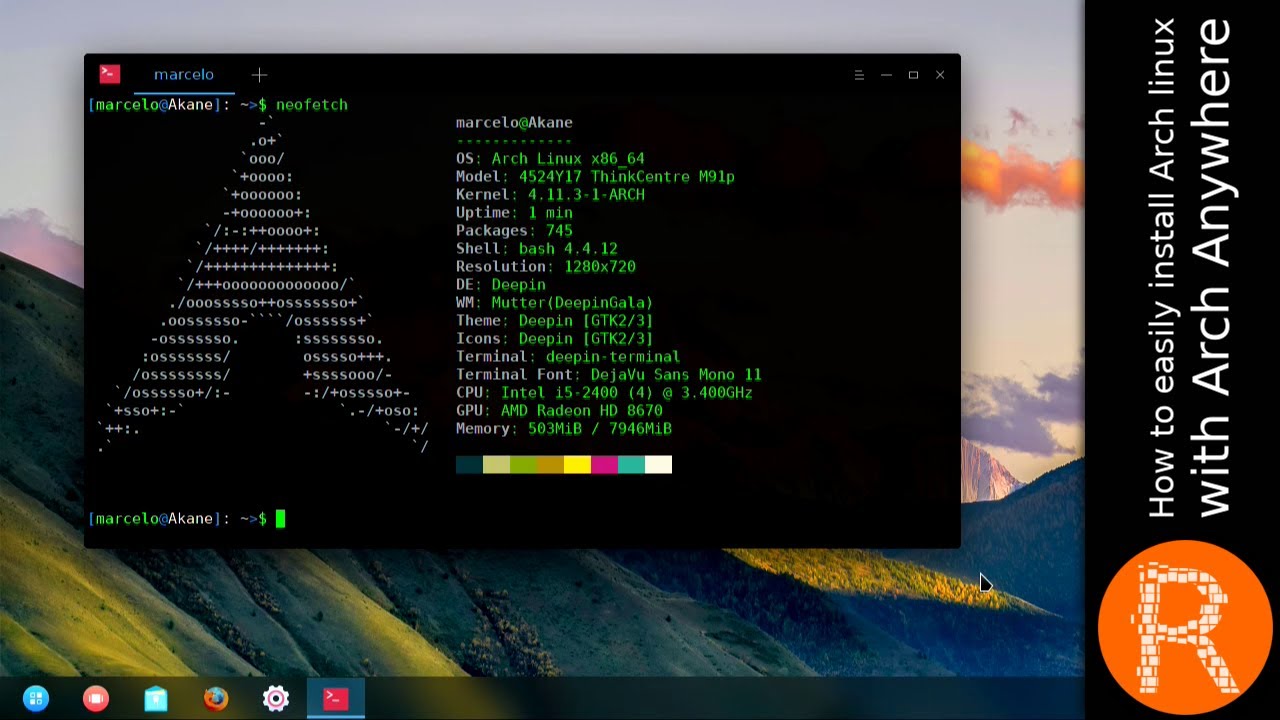1280x720 pixels.
Task: Click the Model: 4524Y17 ThinkCentre M91p line
Action: coord(595,176)
